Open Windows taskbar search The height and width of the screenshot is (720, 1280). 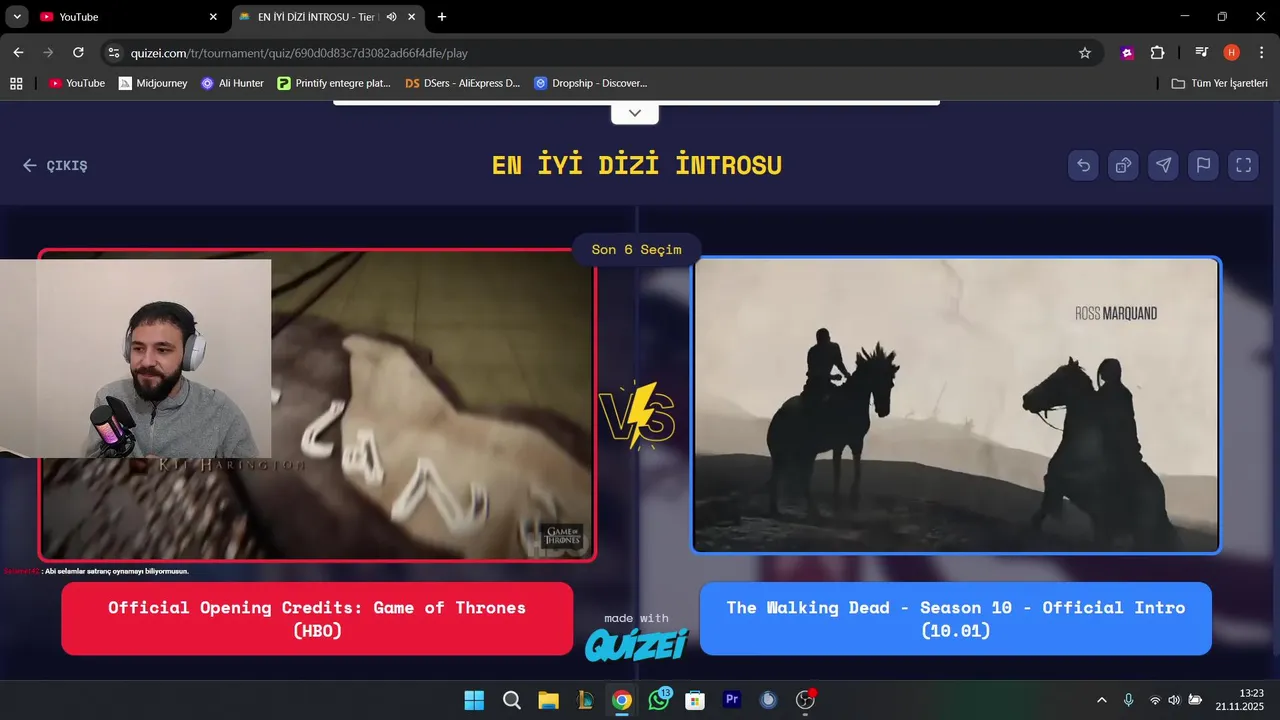511,700
